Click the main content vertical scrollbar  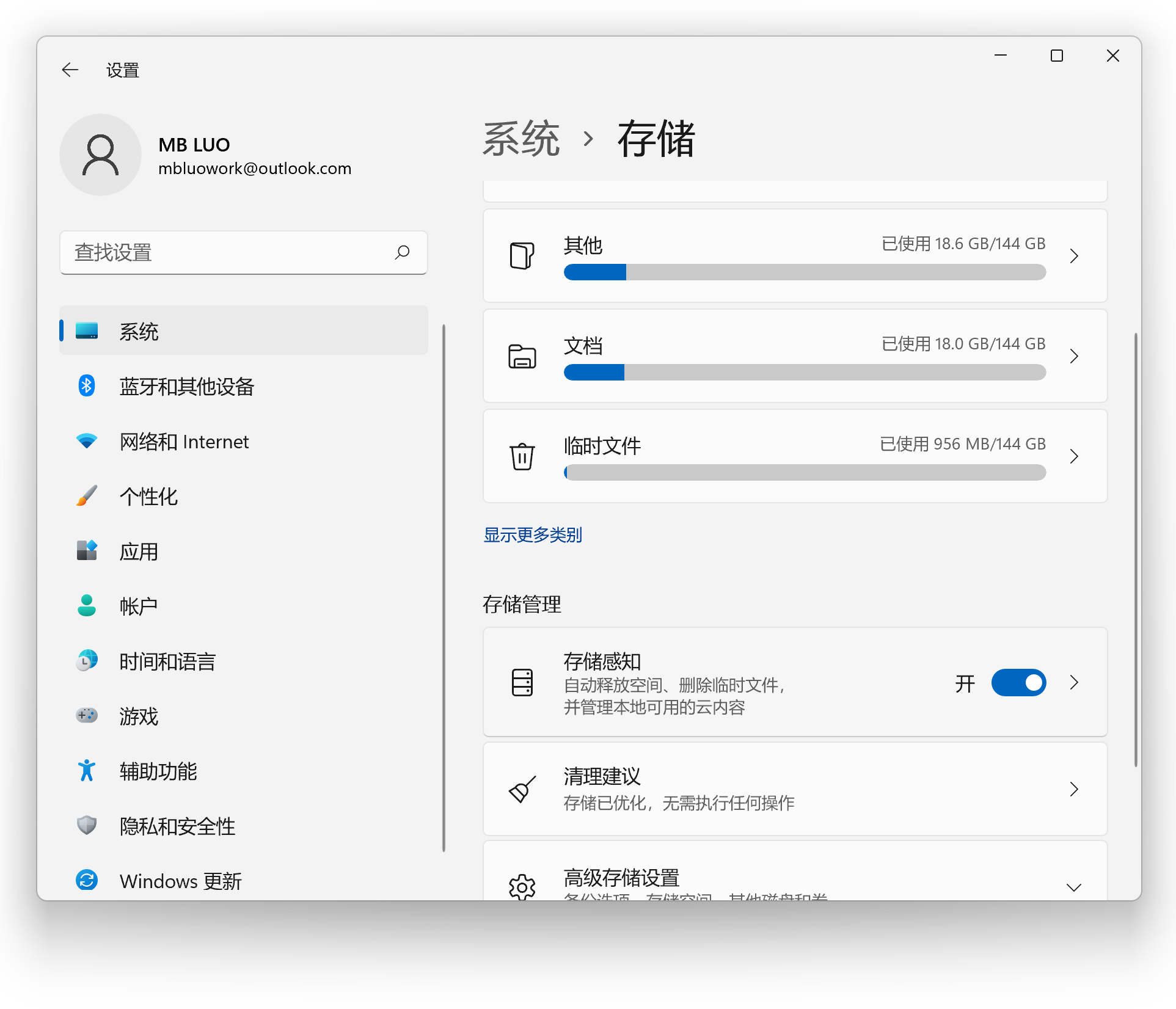click(1136, 550)
